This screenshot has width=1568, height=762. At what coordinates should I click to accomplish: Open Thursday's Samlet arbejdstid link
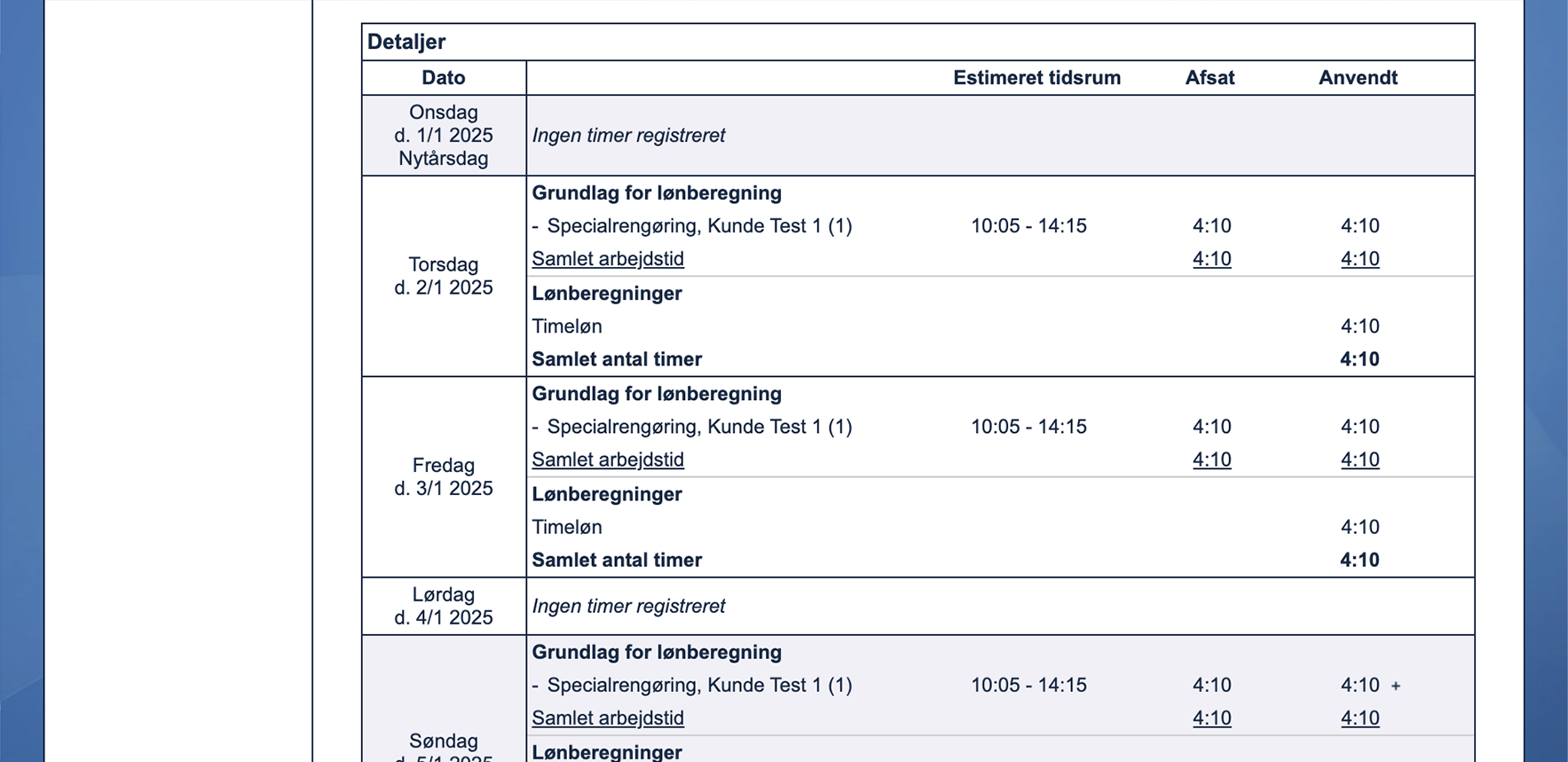tap(608, 259)
